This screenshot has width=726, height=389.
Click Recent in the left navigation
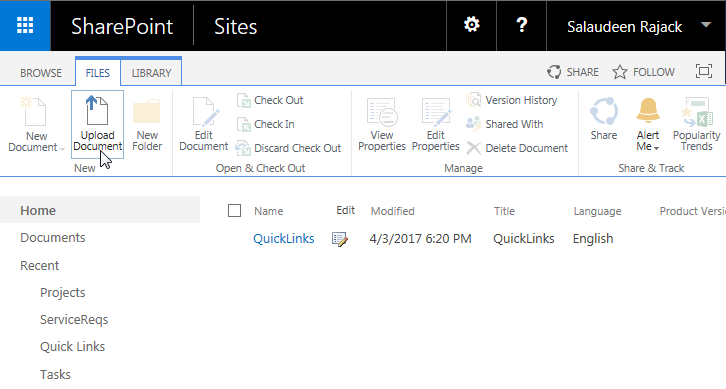(x=39, y=265)
